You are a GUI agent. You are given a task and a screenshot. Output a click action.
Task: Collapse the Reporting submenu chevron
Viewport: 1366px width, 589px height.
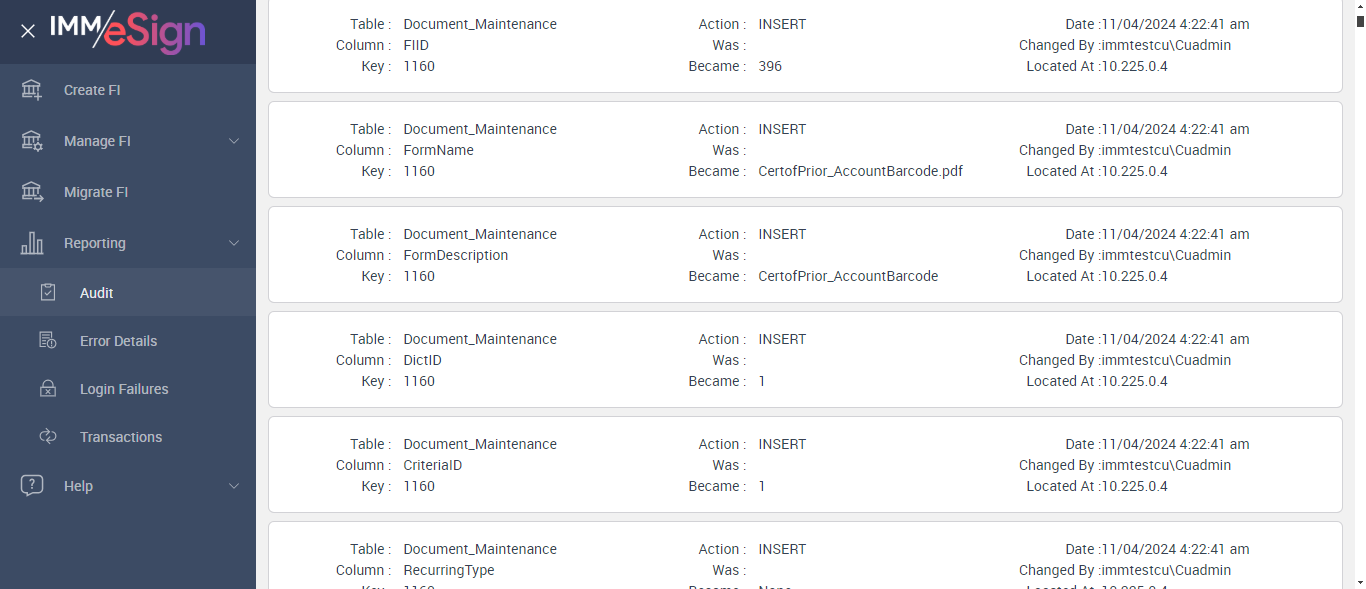(x=234, y=243)
